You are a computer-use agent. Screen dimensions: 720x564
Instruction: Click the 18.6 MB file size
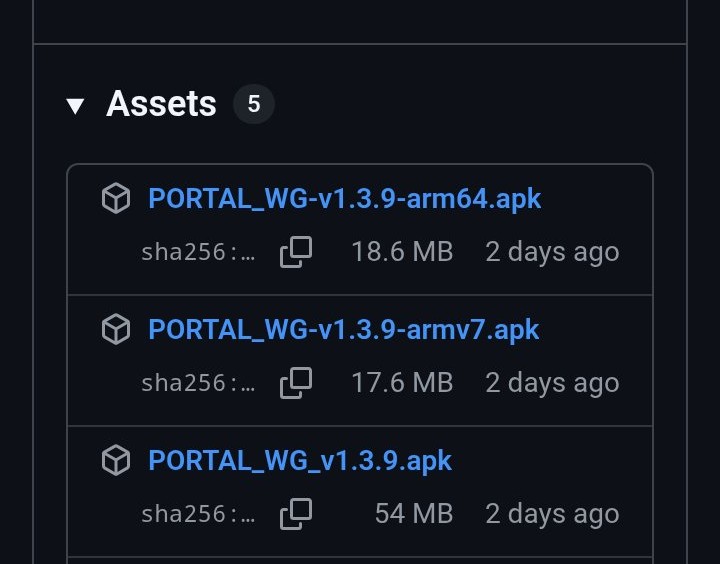pyautogui.click(x=402, y=252)
